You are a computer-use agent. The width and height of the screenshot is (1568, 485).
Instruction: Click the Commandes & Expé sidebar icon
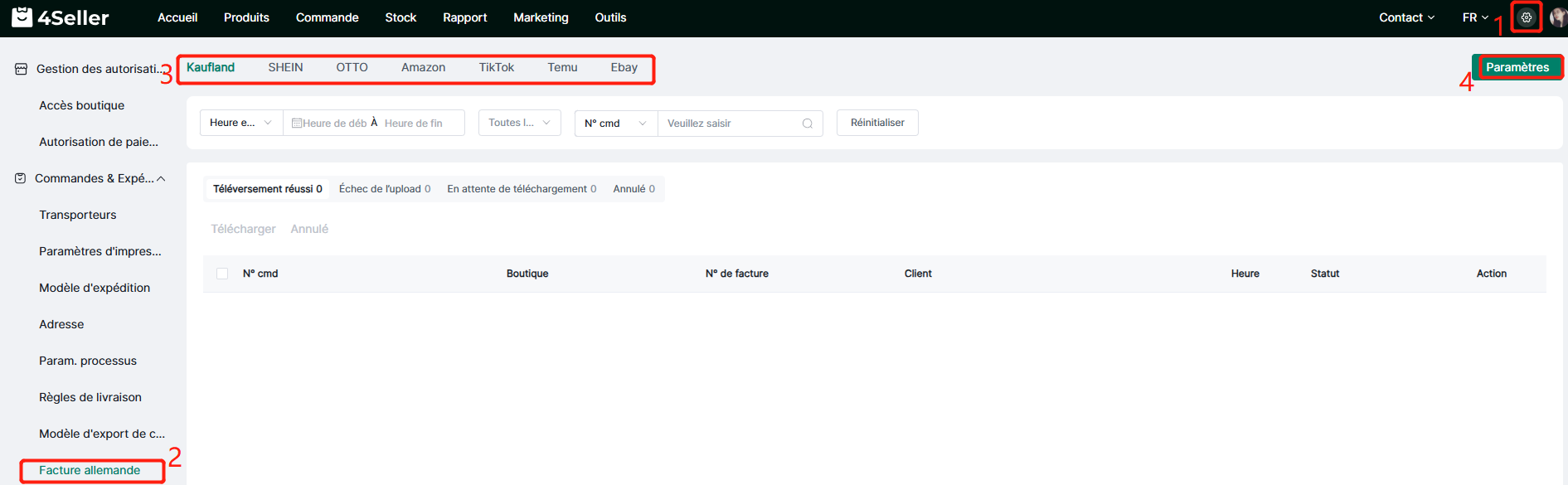tap(21, 178)
